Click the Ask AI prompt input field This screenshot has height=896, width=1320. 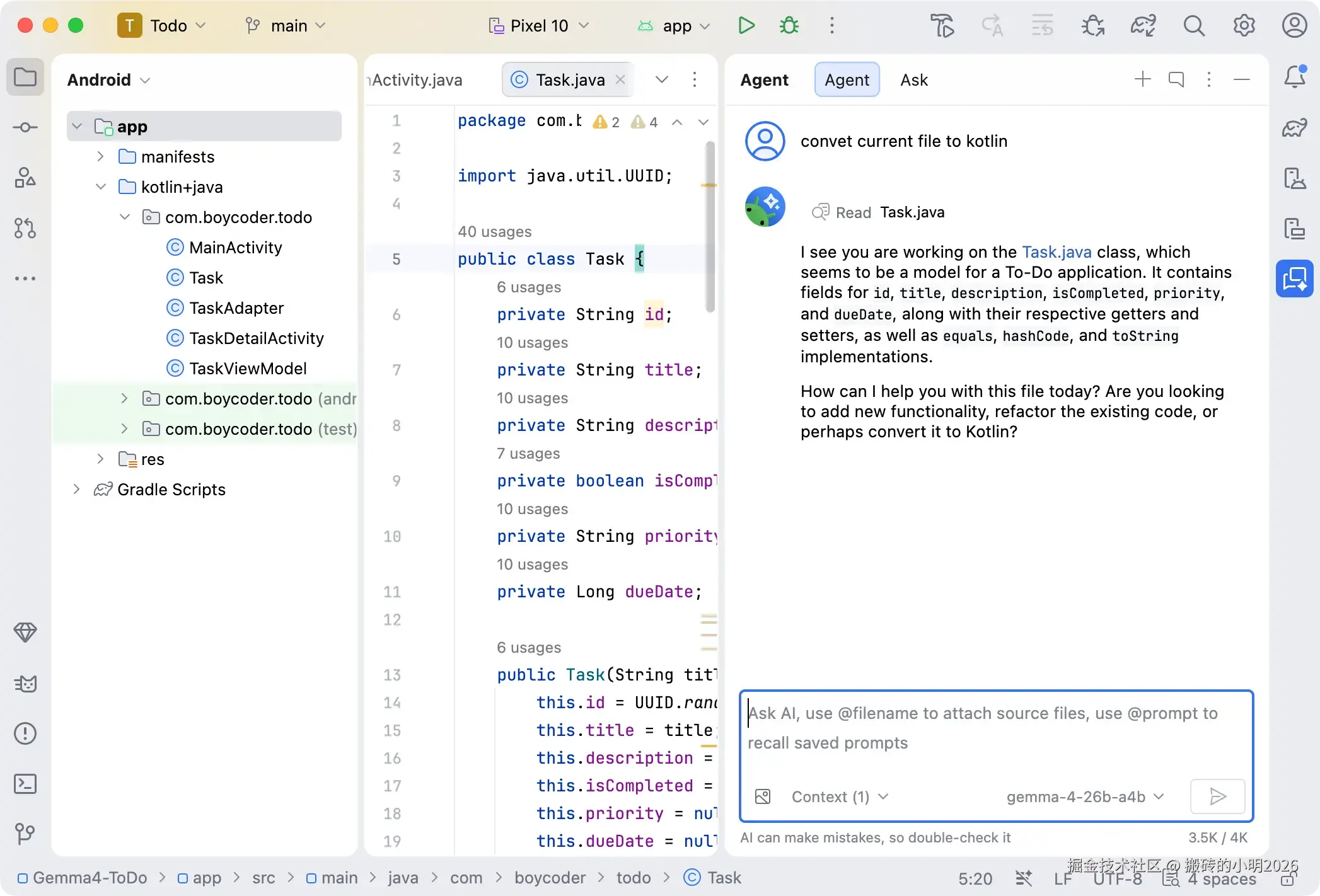pyautogui.click(x=995, y=728)
